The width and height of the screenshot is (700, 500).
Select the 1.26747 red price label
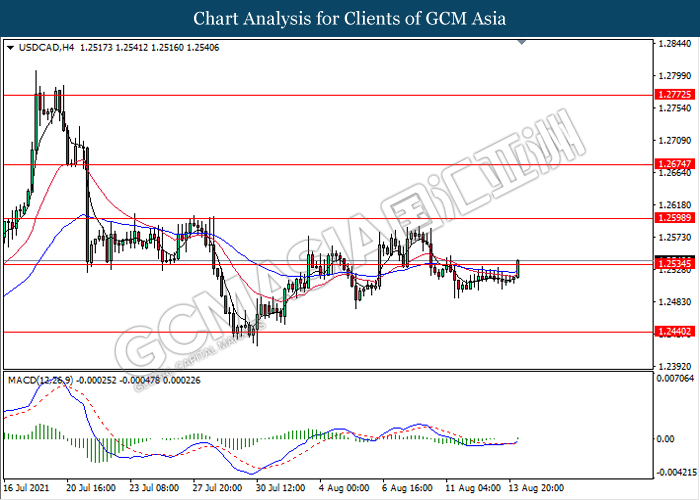tap(675, 164)
